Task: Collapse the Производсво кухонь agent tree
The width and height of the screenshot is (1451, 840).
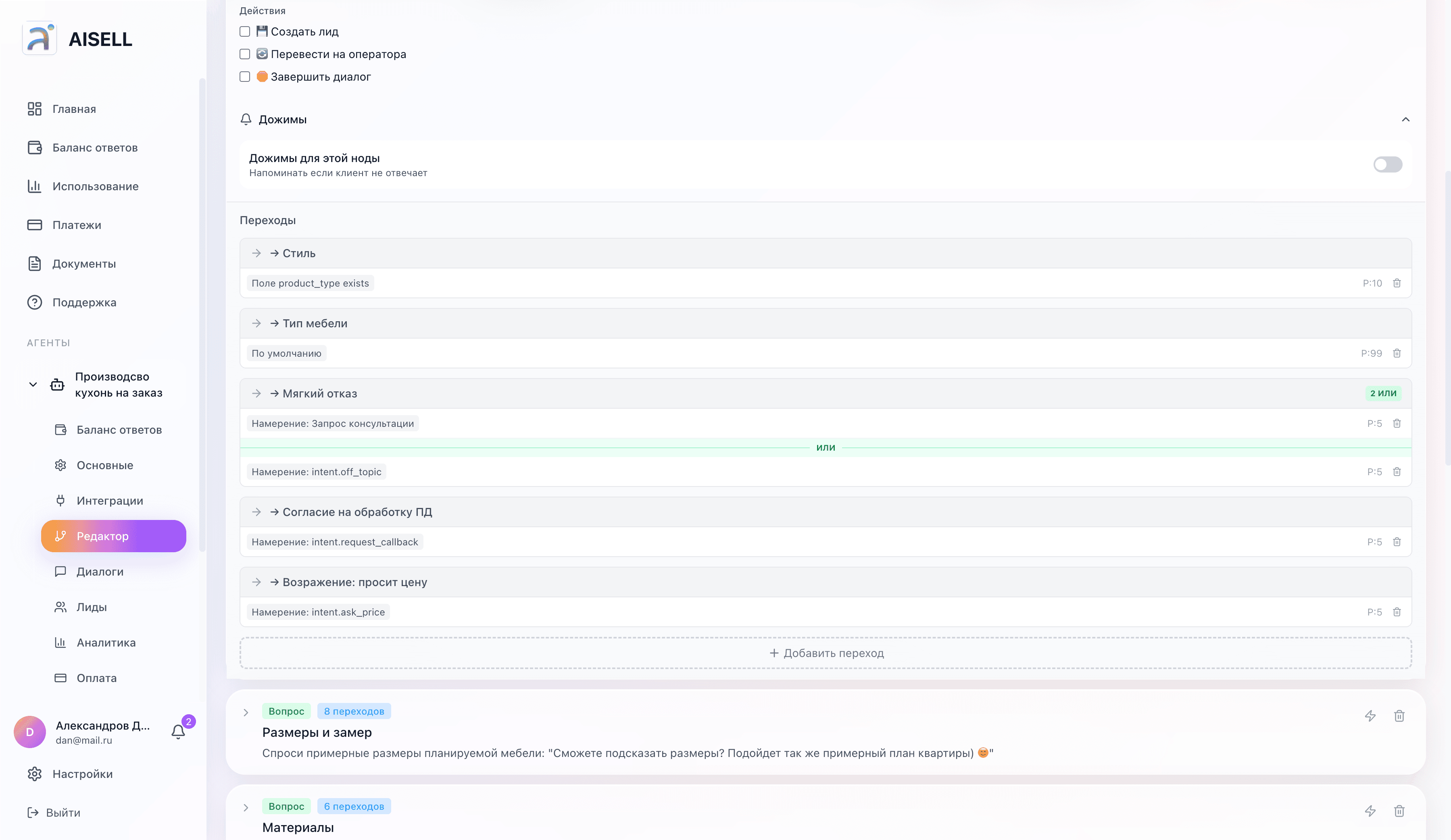Action: point(33,385)
